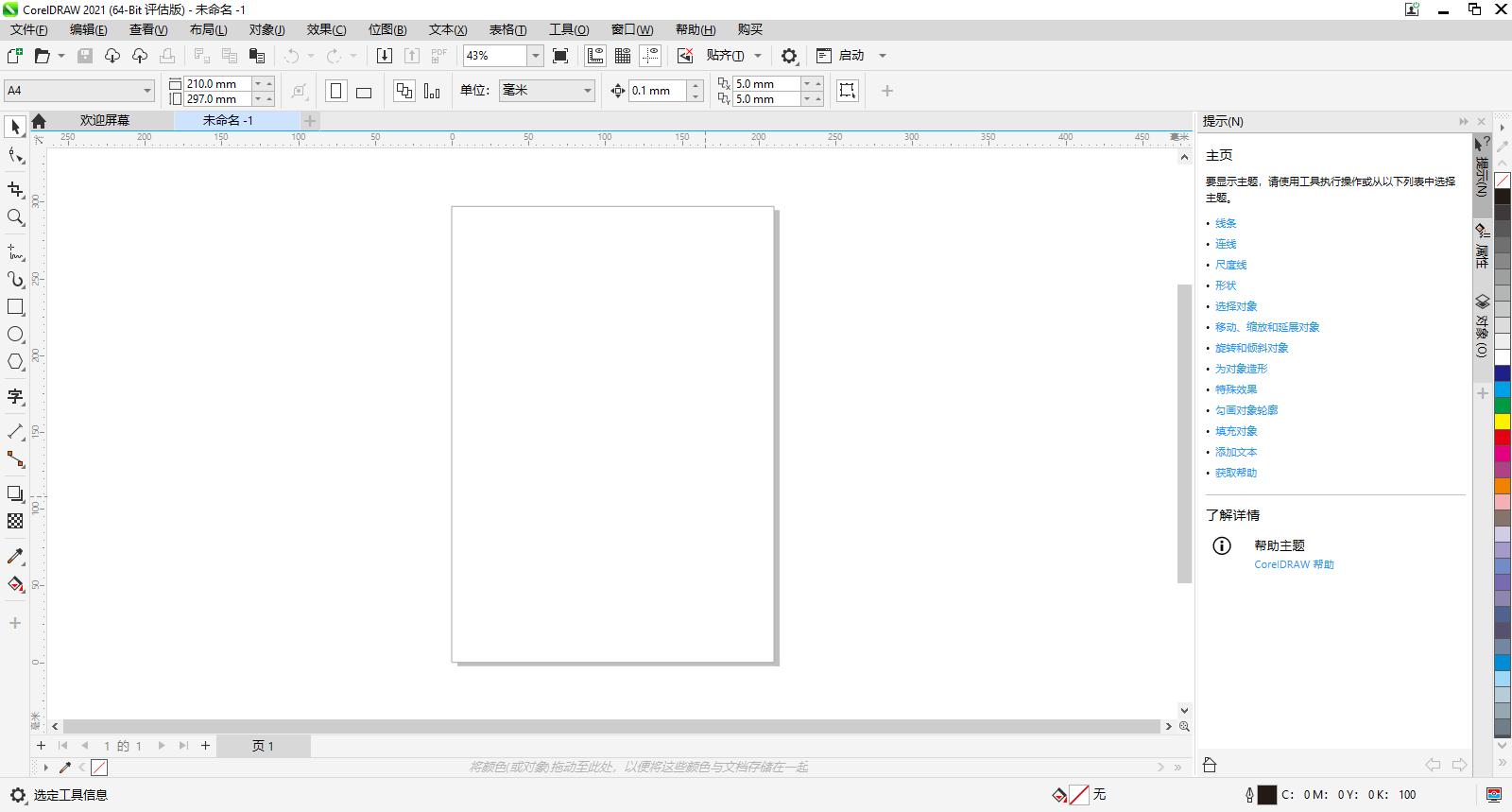
Task: Select the Polygon tool
Action: (x=15, y=362)
